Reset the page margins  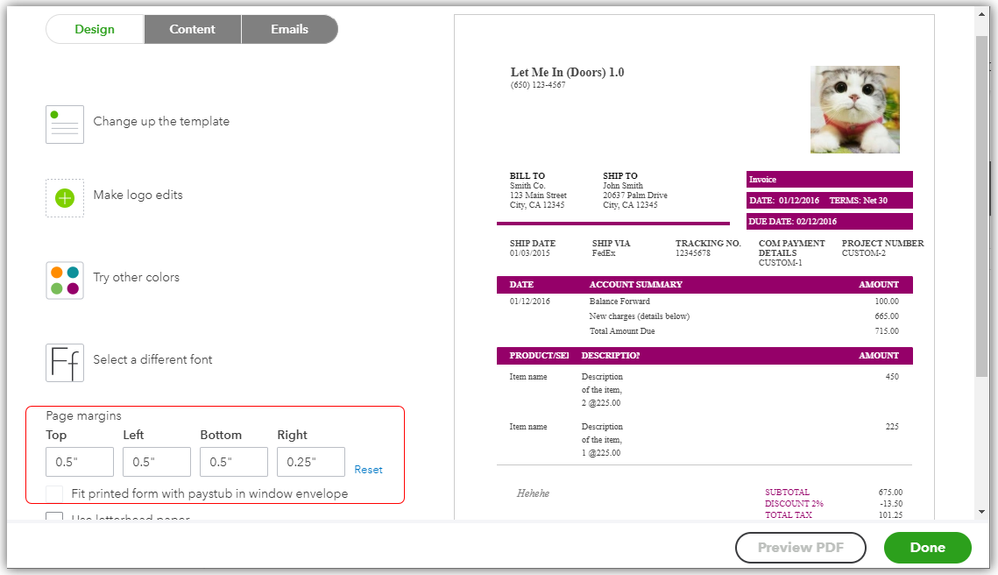368,469
